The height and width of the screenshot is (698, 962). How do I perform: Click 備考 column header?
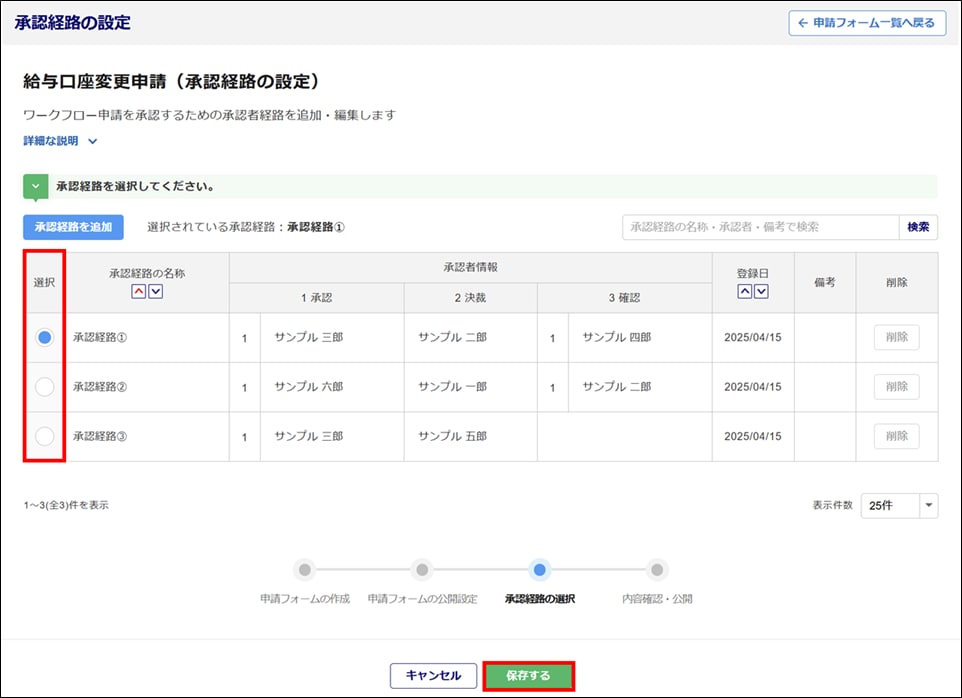(x=825, y=282)
